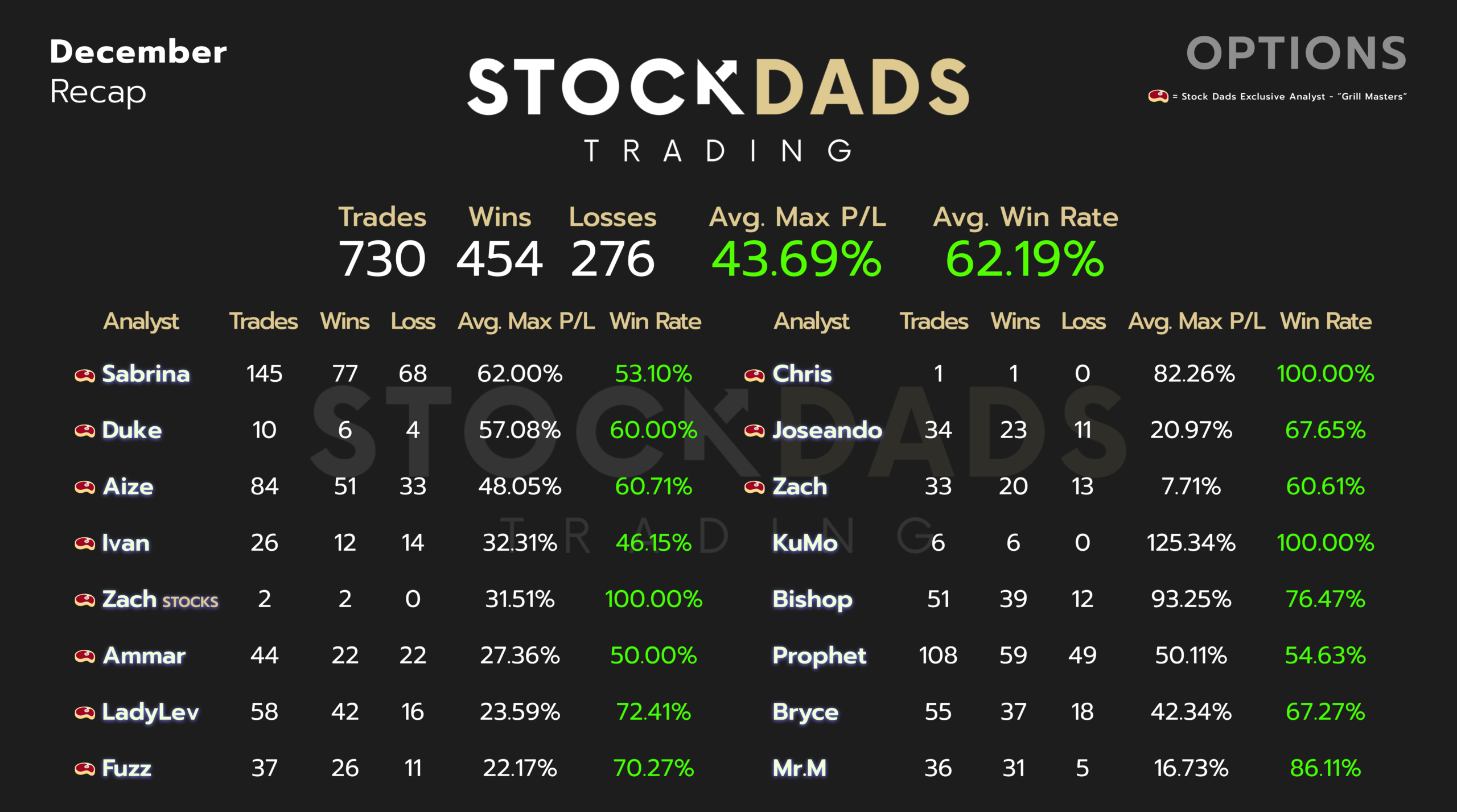Click the steak icon beside Fuzz
The width and height of the screenshot is (1457, 812).
[85, 769]
